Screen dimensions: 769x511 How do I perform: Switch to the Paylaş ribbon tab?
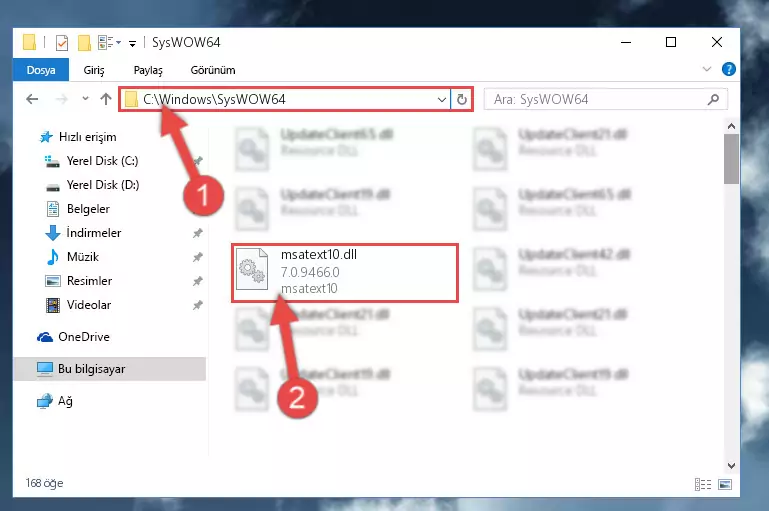[x=148, y=70]
